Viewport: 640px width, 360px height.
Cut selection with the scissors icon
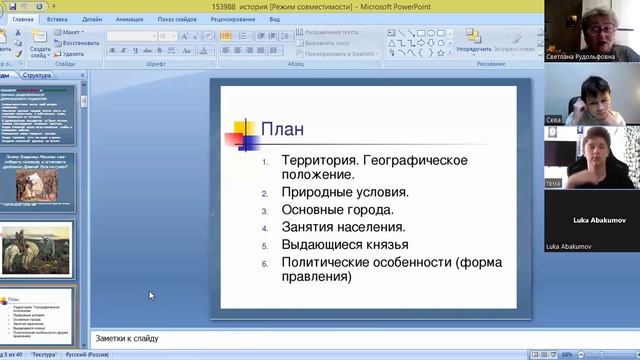[18, 33]
